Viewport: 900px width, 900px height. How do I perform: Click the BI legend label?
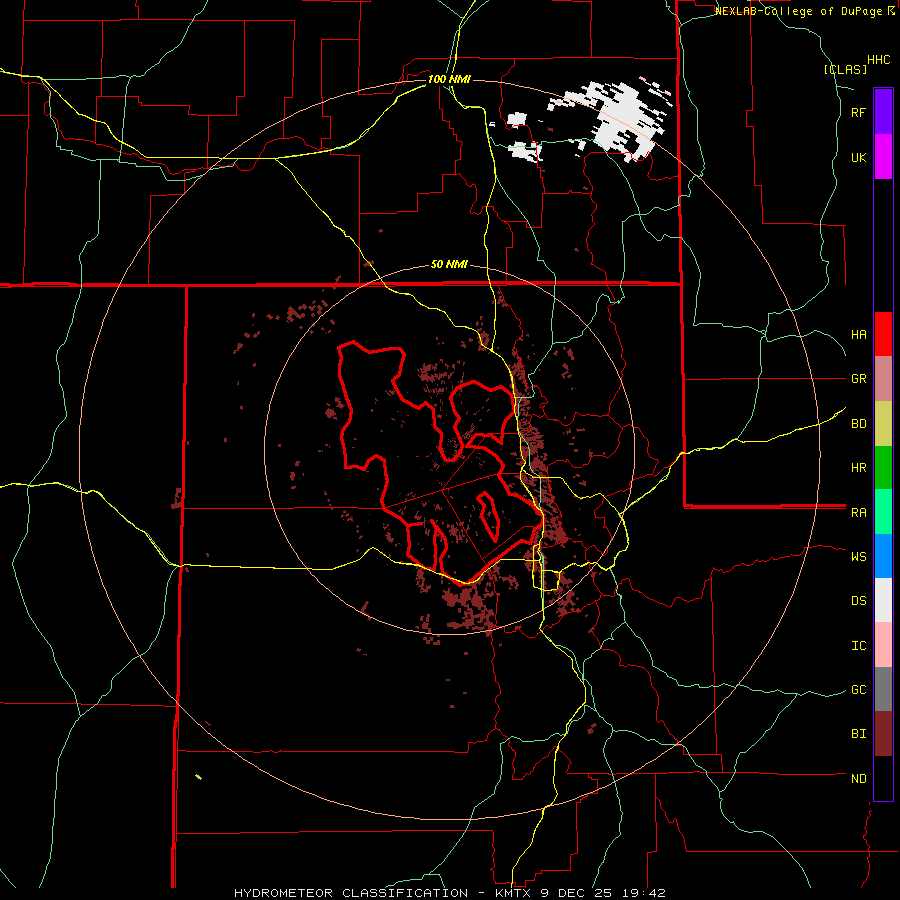pyautogui.click(x=858, y=734)
